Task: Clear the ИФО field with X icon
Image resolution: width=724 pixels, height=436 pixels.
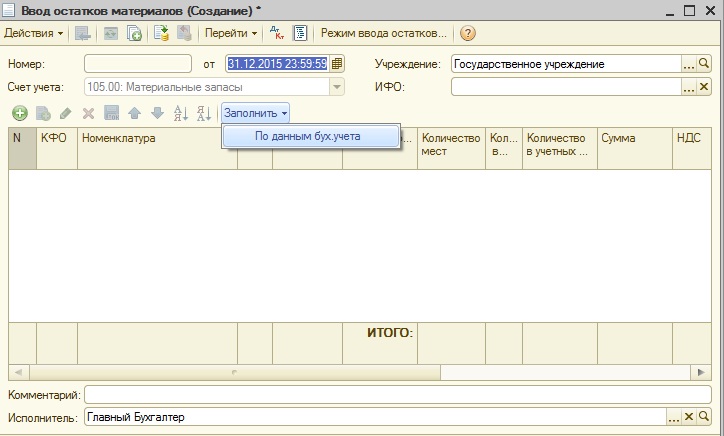Action: point(704,87)
